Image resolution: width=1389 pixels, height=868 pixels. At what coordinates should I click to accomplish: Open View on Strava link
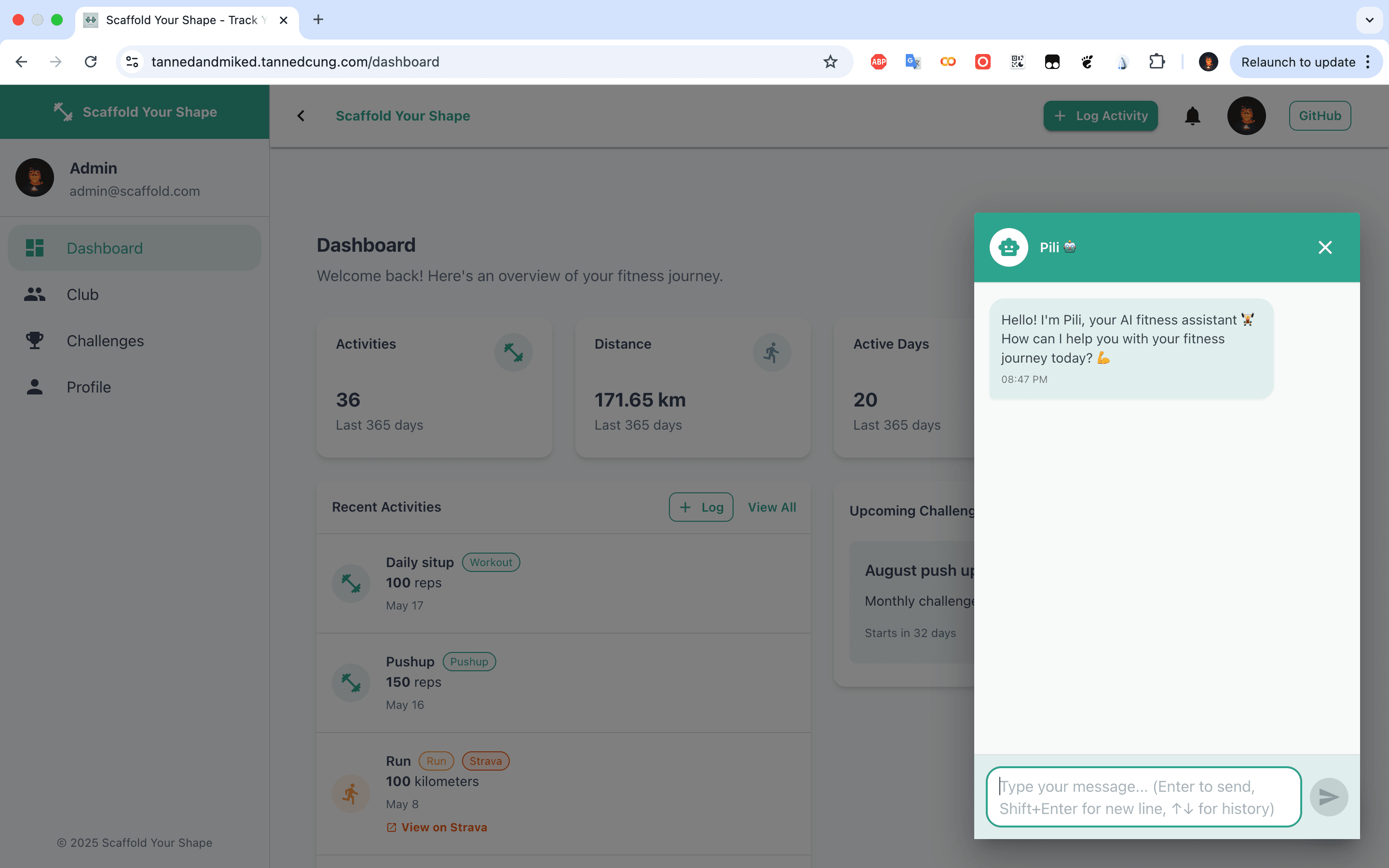click(x=437, y=827)
